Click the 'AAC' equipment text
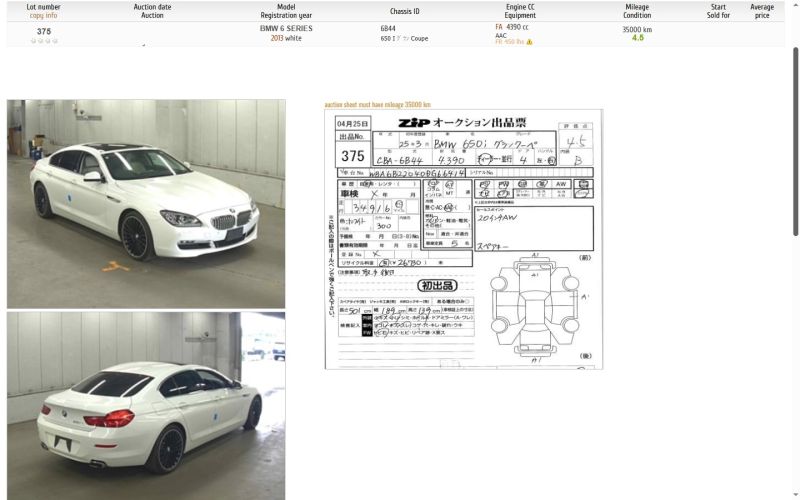Viewport: 800px width, 500px height. [x=501, y=36]
